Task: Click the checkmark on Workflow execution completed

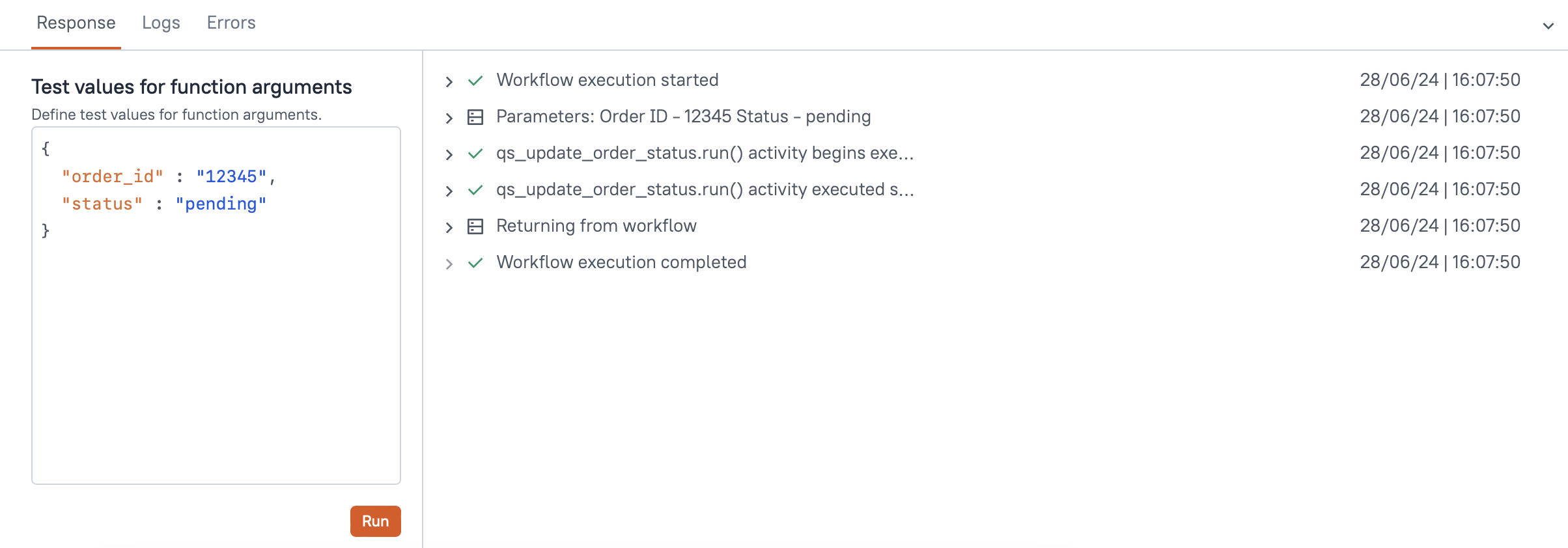Action: pyautogui.click(x=475, y=262)
